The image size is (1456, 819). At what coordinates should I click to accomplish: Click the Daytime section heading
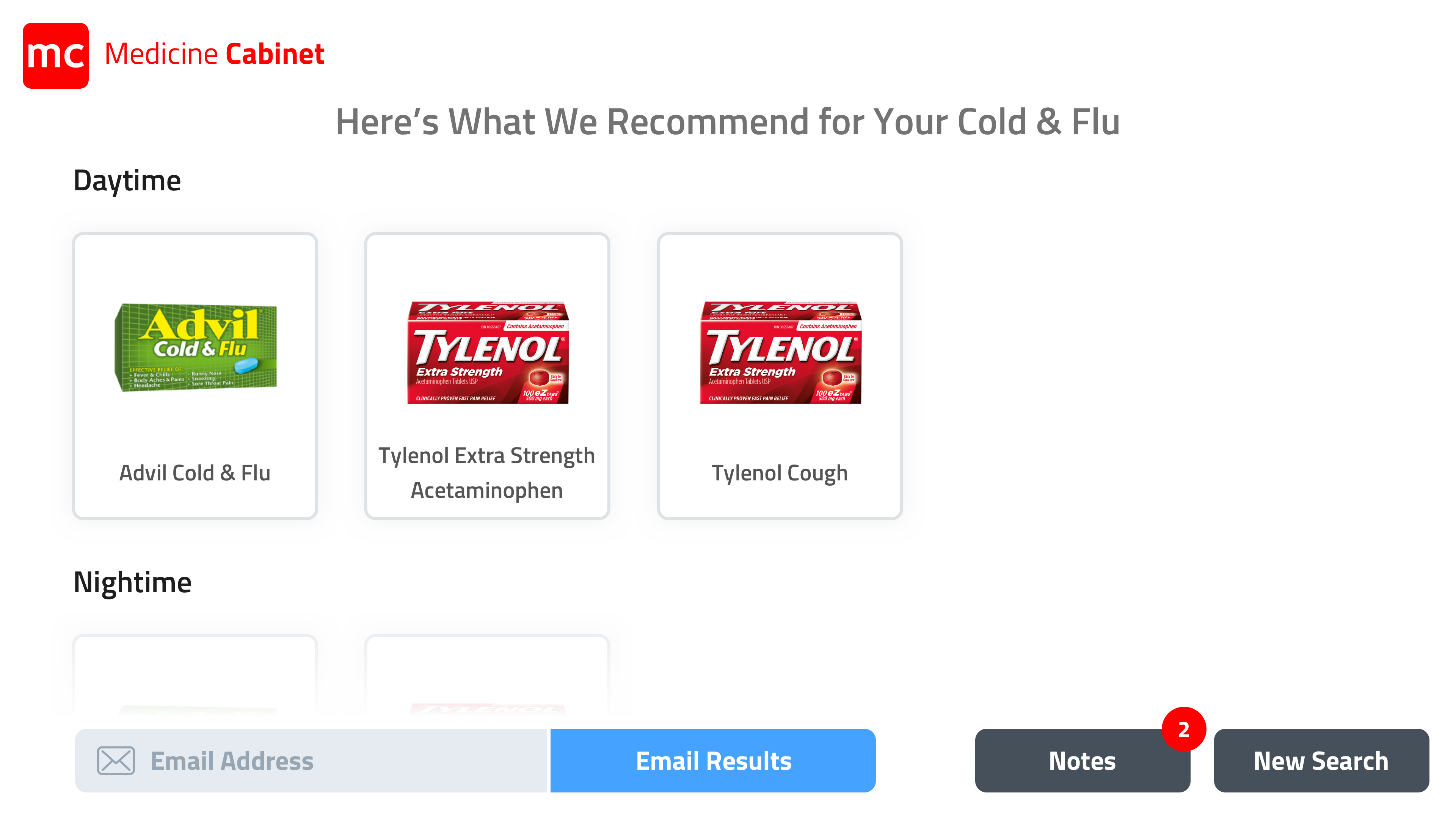tap(127, 181)
